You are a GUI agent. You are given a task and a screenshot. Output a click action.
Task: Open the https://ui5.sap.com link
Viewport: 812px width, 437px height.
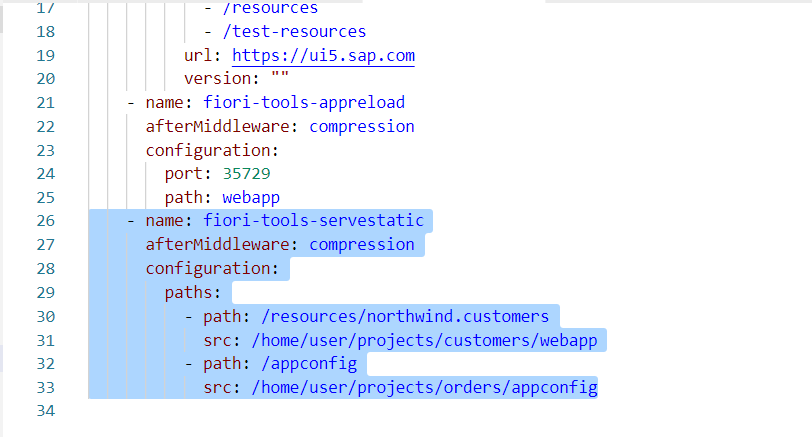[323, 55]
